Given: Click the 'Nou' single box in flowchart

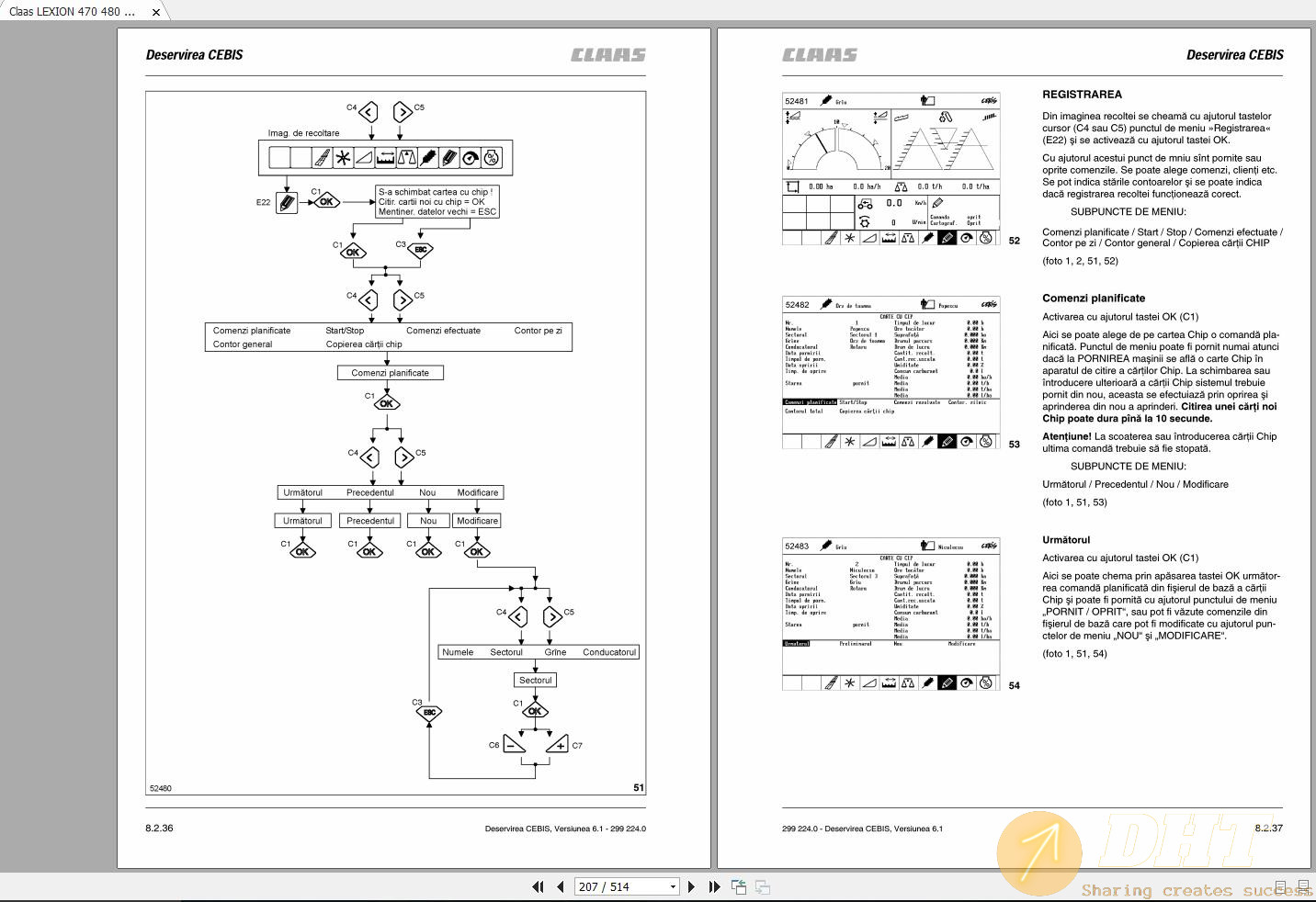Looking at the screenshot, I should tap(428, 521).
